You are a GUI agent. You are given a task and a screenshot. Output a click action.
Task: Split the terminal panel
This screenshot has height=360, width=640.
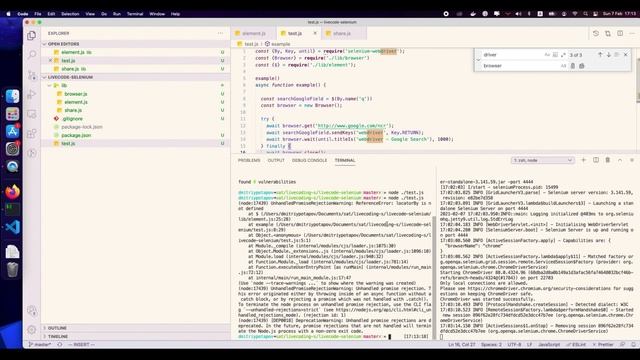point(596,160)
